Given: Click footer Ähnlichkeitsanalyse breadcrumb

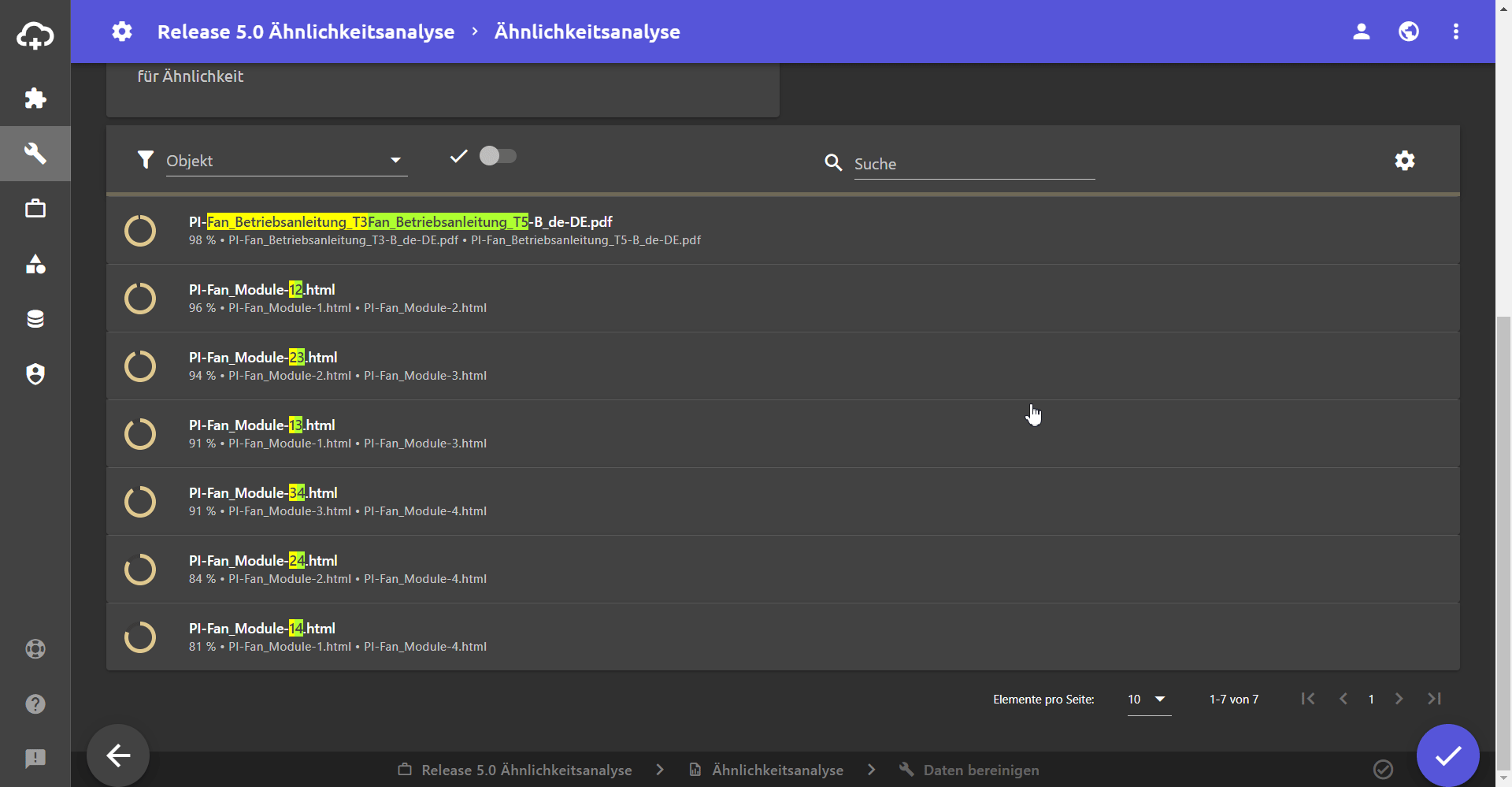Looking at the screenshot, I should (x=766, y=770).
